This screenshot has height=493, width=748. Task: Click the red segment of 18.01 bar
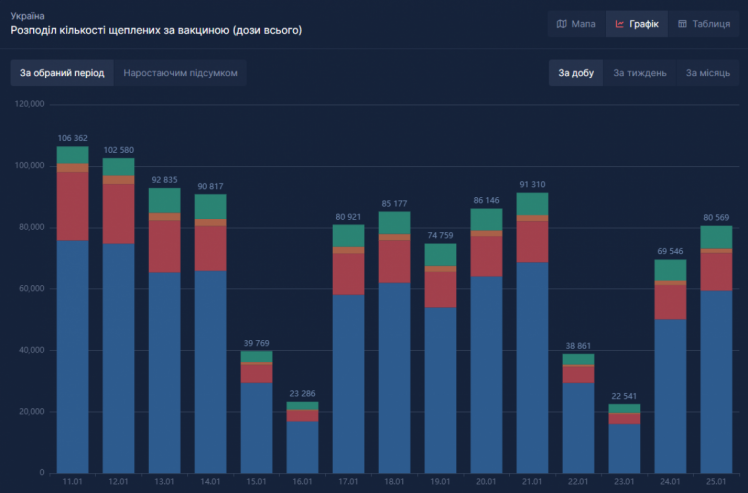point(394,261)
